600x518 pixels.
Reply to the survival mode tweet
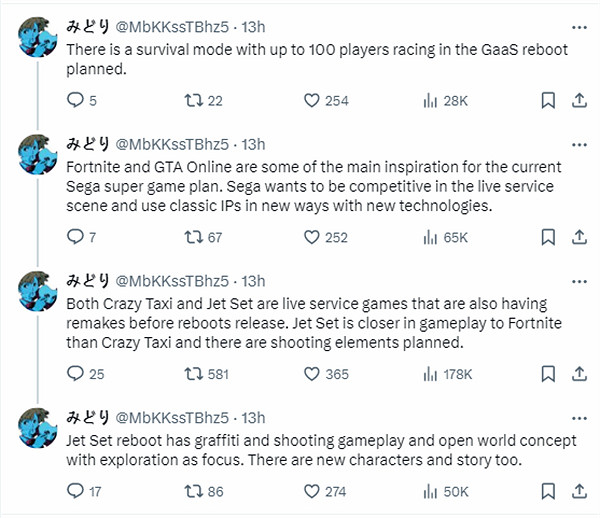[75, 100]
